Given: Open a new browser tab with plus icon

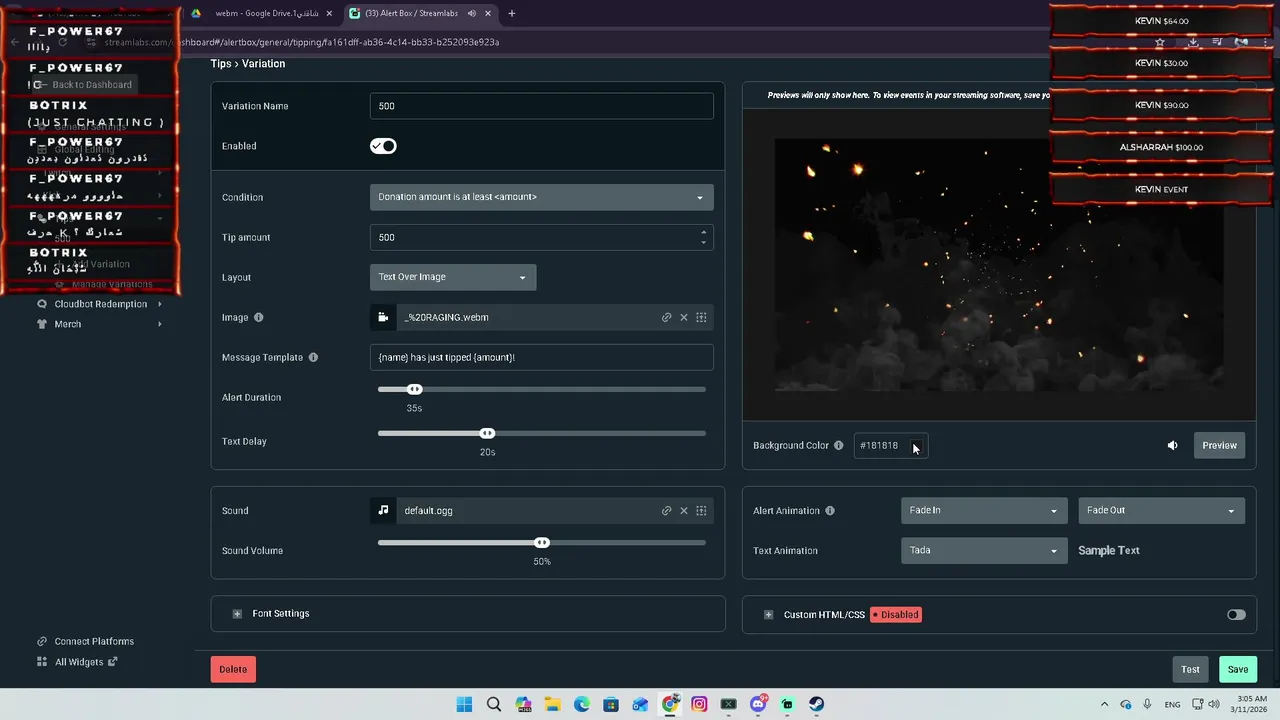Looking at the screenshot, I should coord(511,13).
